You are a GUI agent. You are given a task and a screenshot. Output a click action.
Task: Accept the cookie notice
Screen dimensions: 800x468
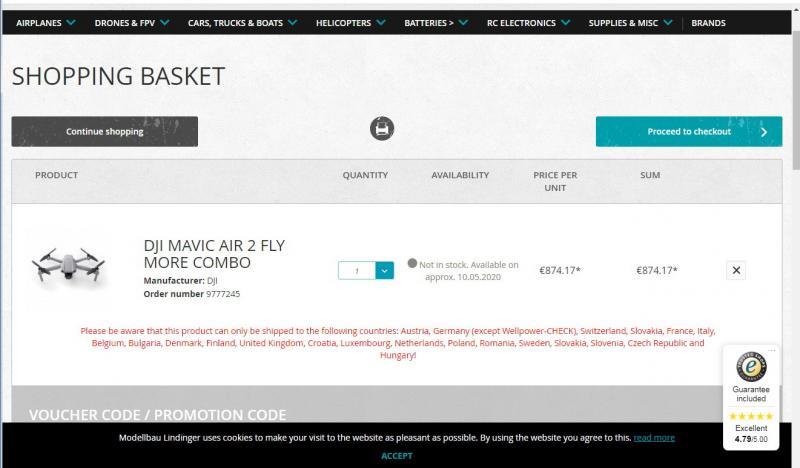pyautogui.click(x=396, y=456)
